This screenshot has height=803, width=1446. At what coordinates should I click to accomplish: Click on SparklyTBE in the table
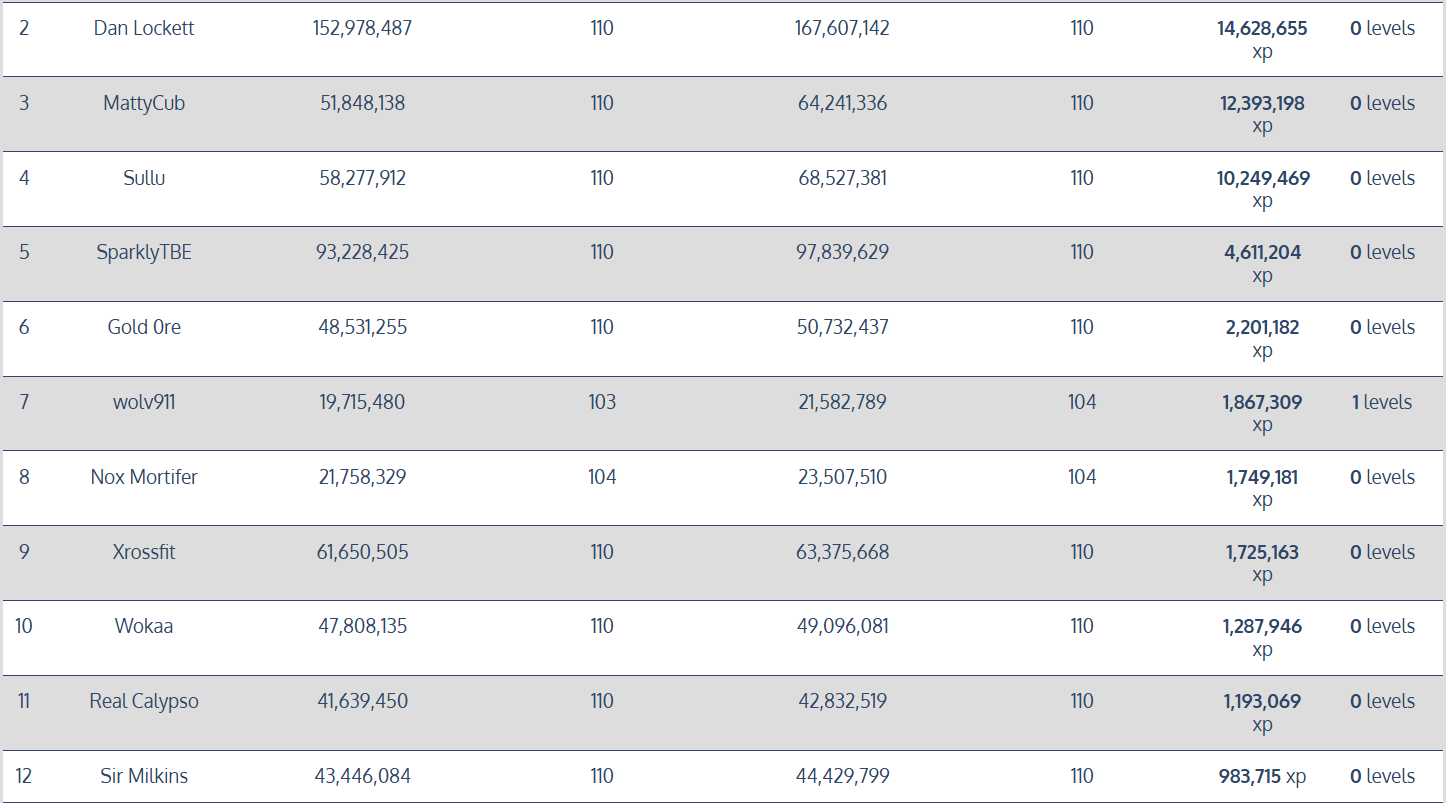(x=144, y=252)
